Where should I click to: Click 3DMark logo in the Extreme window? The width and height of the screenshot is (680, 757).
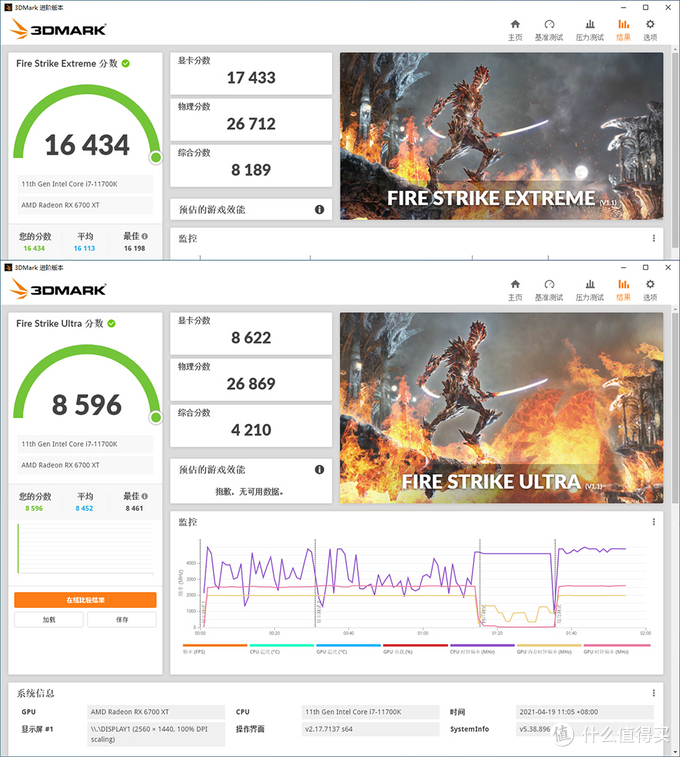[x=58, y=29]
